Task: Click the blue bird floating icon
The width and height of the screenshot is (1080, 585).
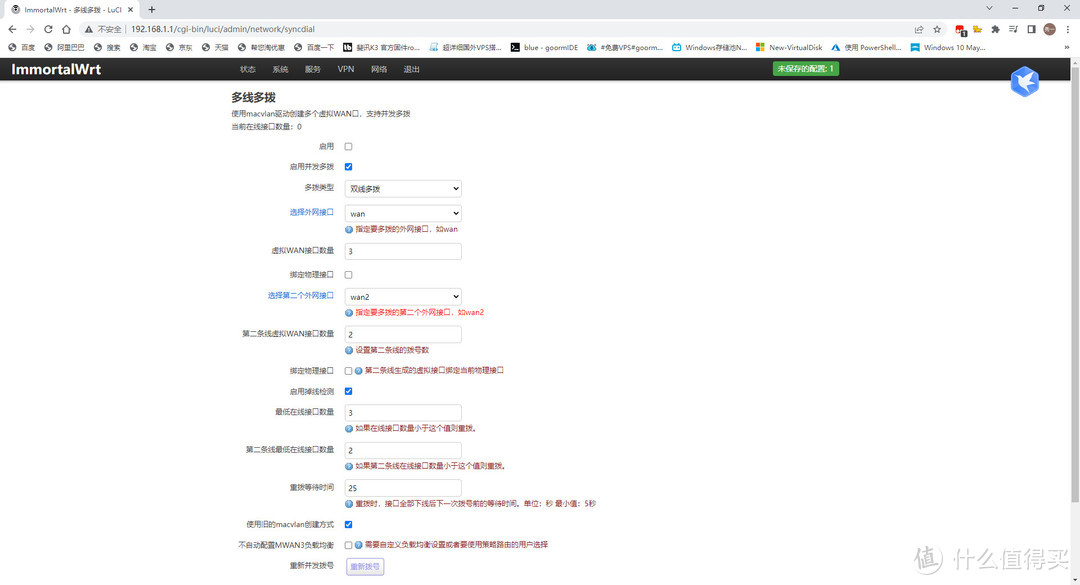Action: (x=1024, y=82)
